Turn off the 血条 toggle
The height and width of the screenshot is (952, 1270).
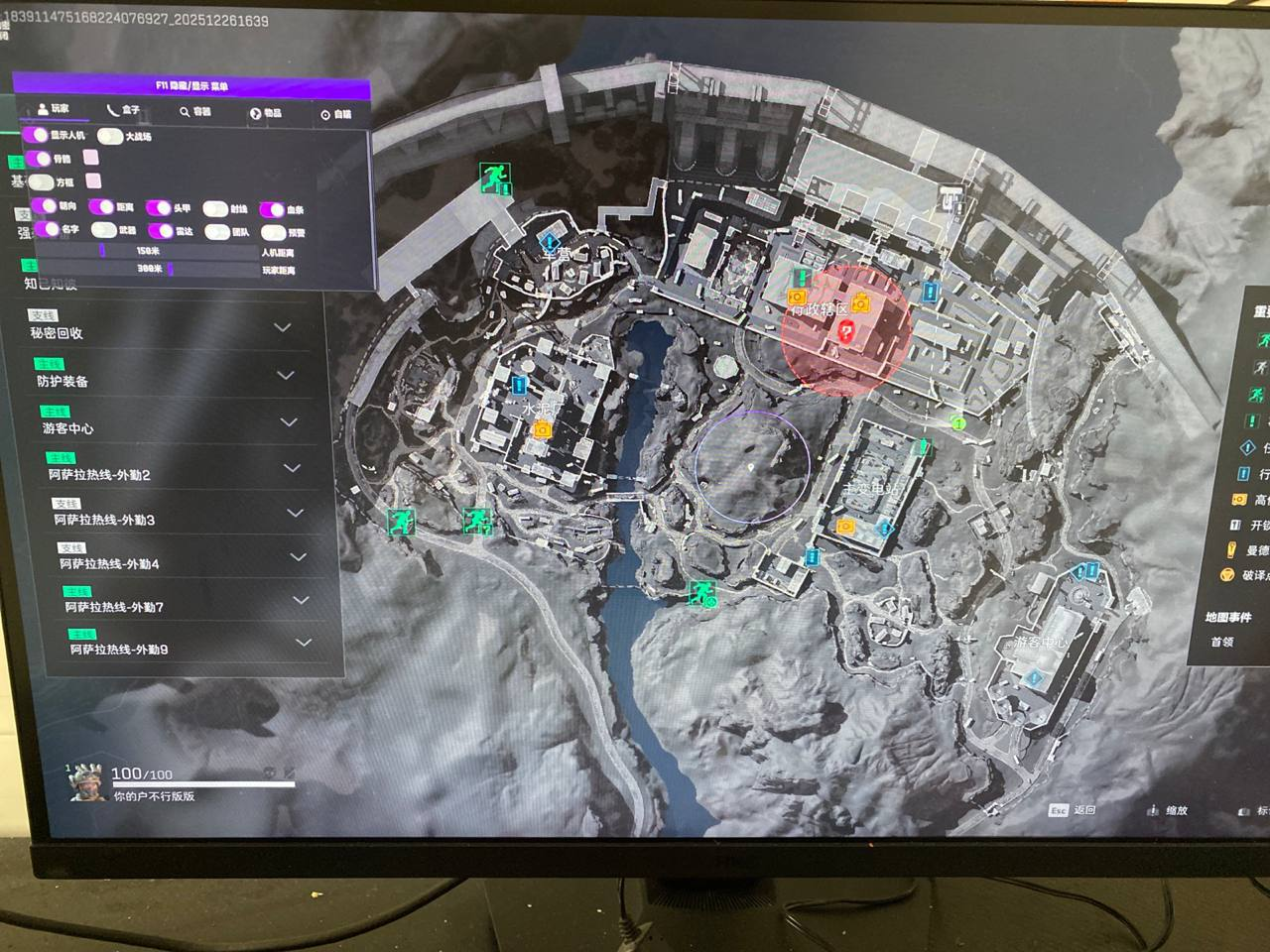(272, 209)
